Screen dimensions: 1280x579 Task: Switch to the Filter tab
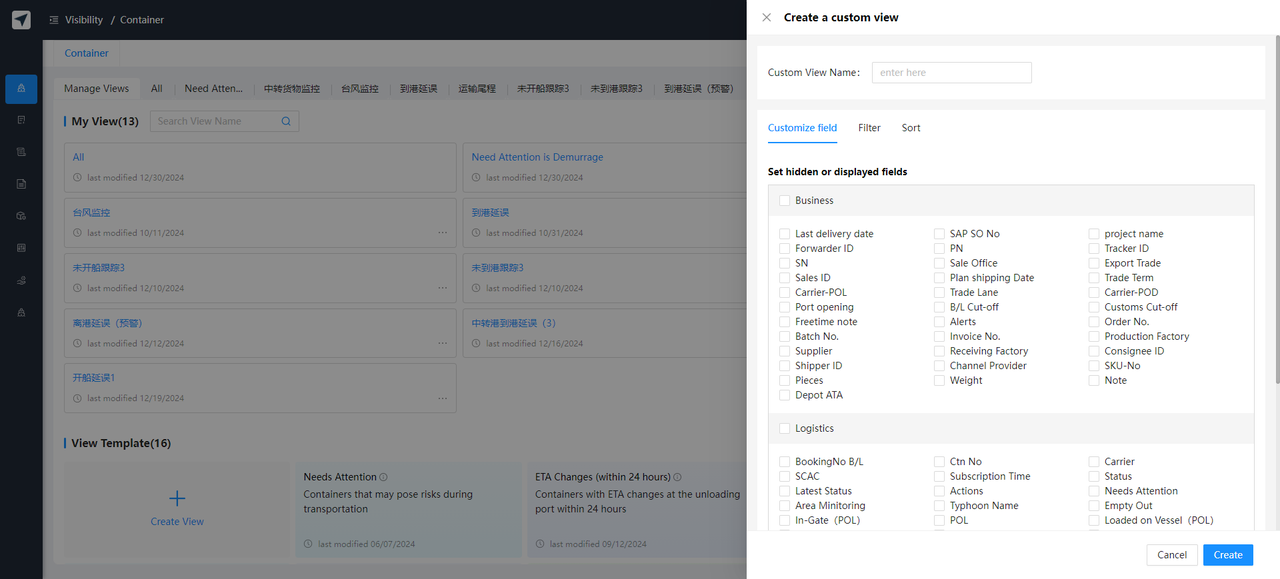point(869,128)
